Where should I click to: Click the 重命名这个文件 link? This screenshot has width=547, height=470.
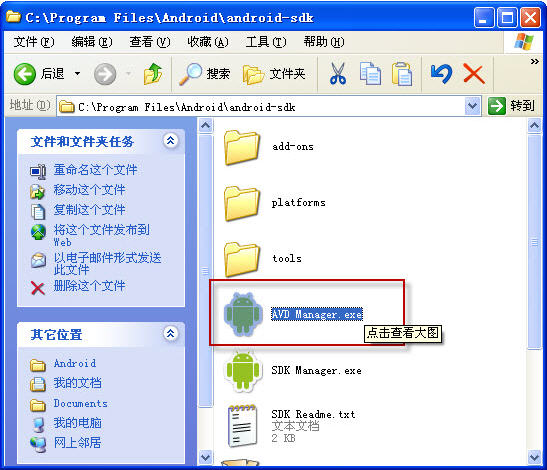(95, 170)
